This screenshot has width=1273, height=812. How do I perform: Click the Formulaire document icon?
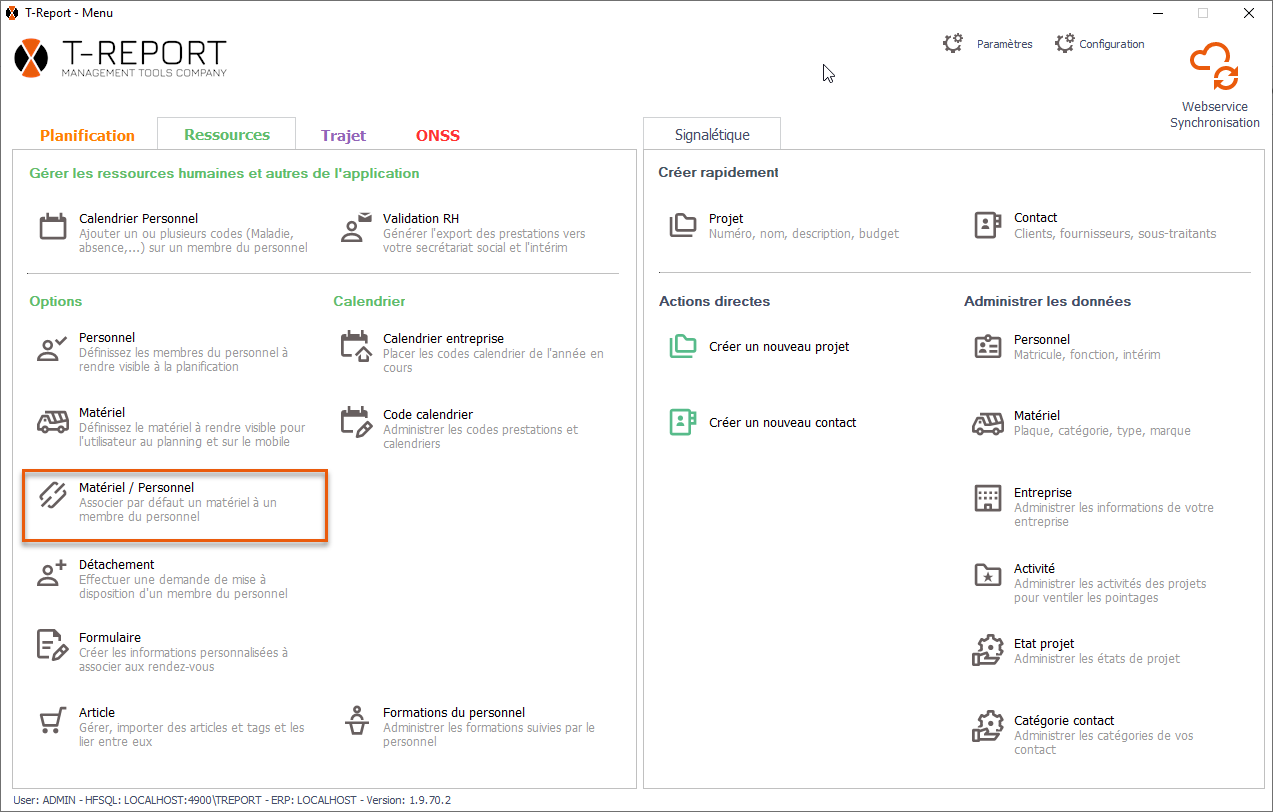[53, 645]
